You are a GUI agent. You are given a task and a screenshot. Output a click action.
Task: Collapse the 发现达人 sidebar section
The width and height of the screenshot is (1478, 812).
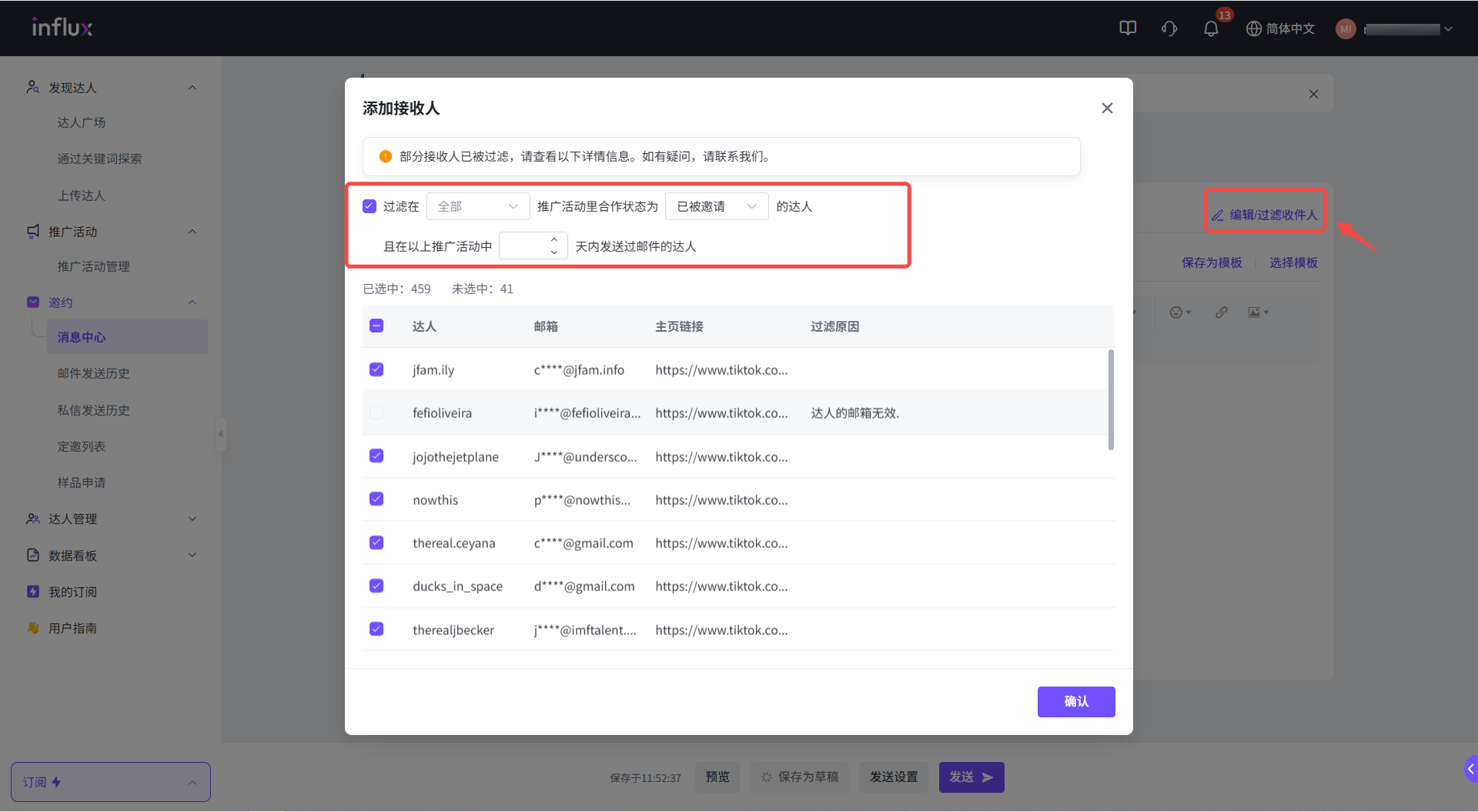click(x=192, y=88)
